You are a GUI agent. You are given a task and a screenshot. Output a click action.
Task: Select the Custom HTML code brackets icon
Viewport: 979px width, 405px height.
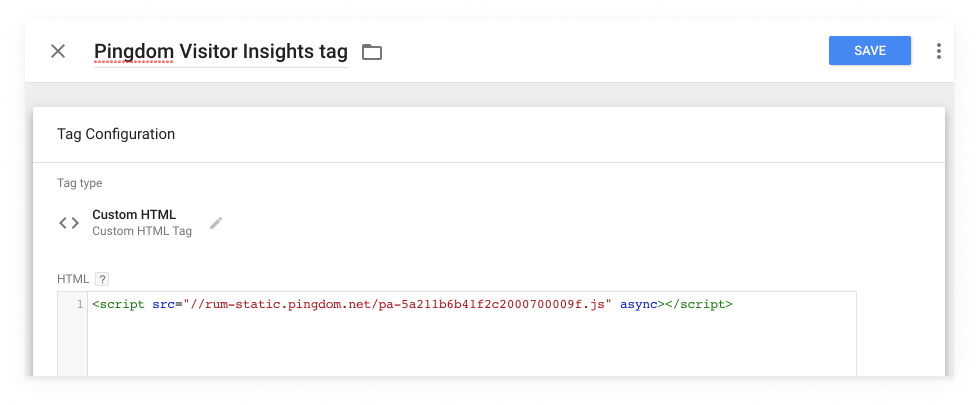[69, 223]
